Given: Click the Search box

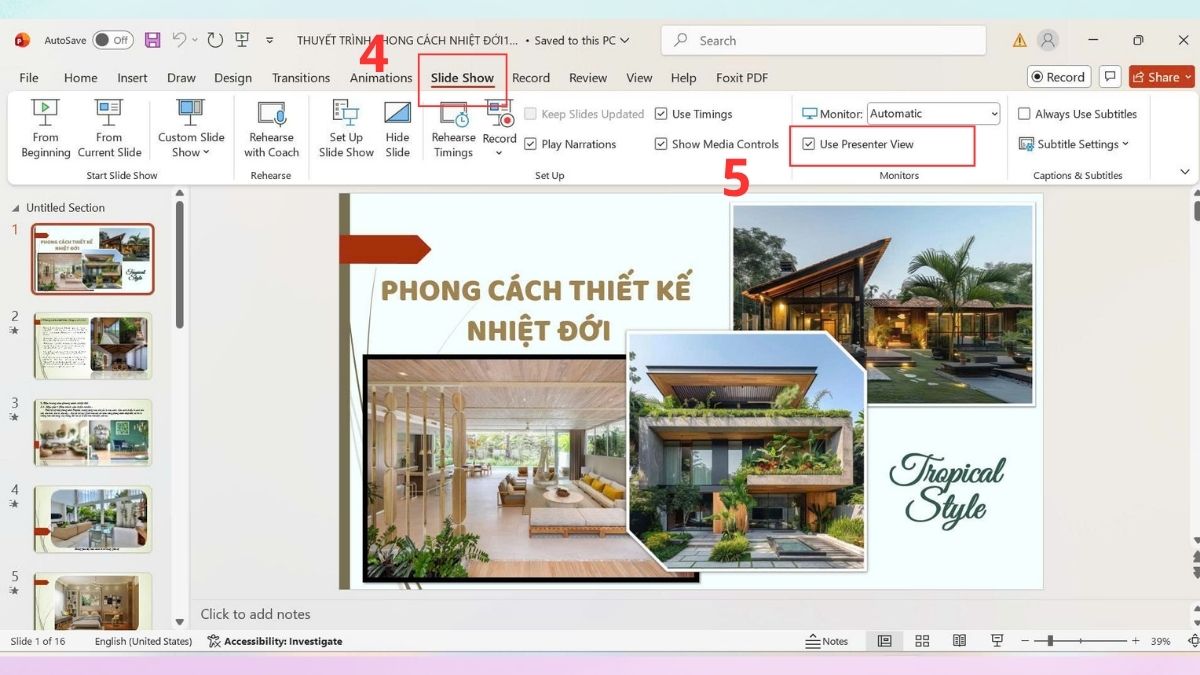Looking at the screenshot, I should pyautogui.click(x=823, y=40).
